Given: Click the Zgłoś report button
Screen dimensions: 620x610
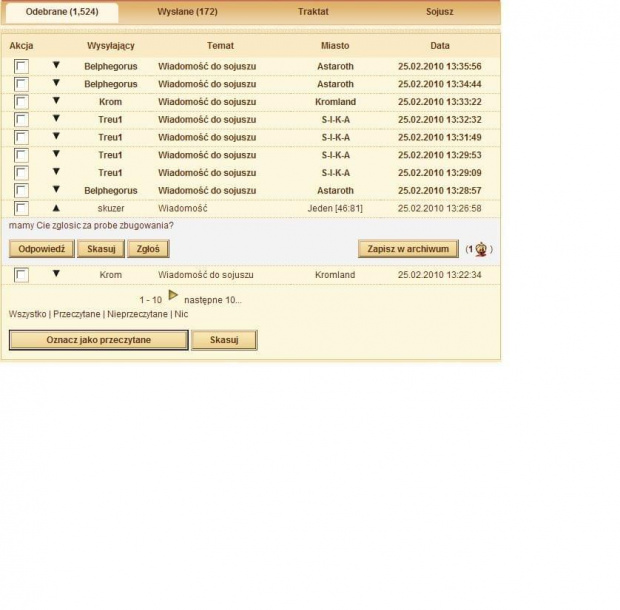Looking at the screenshot, I should [148, 249].
